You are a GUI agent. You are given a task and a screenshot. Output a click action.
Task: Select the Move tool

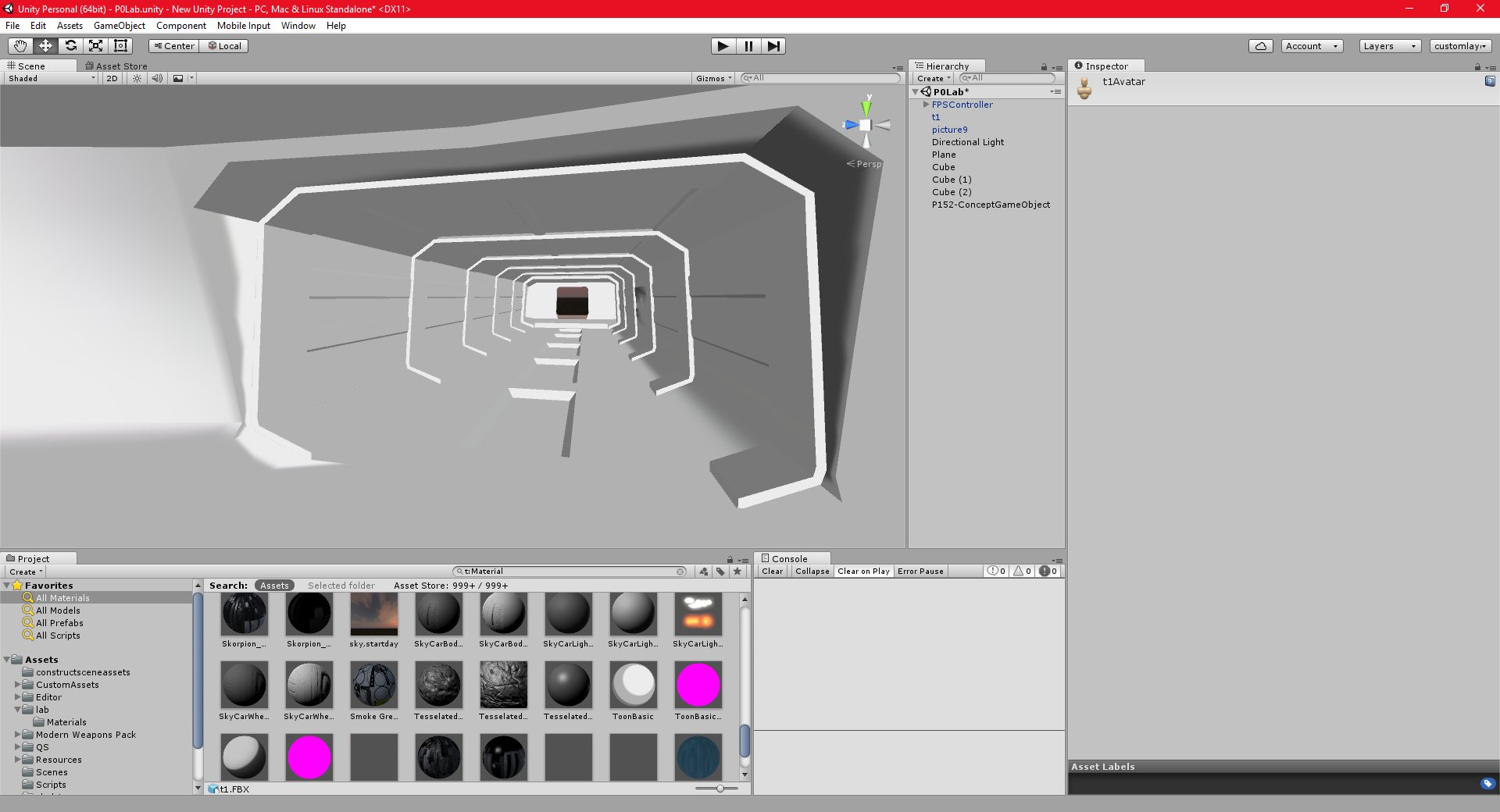click(x=45, y=46)
